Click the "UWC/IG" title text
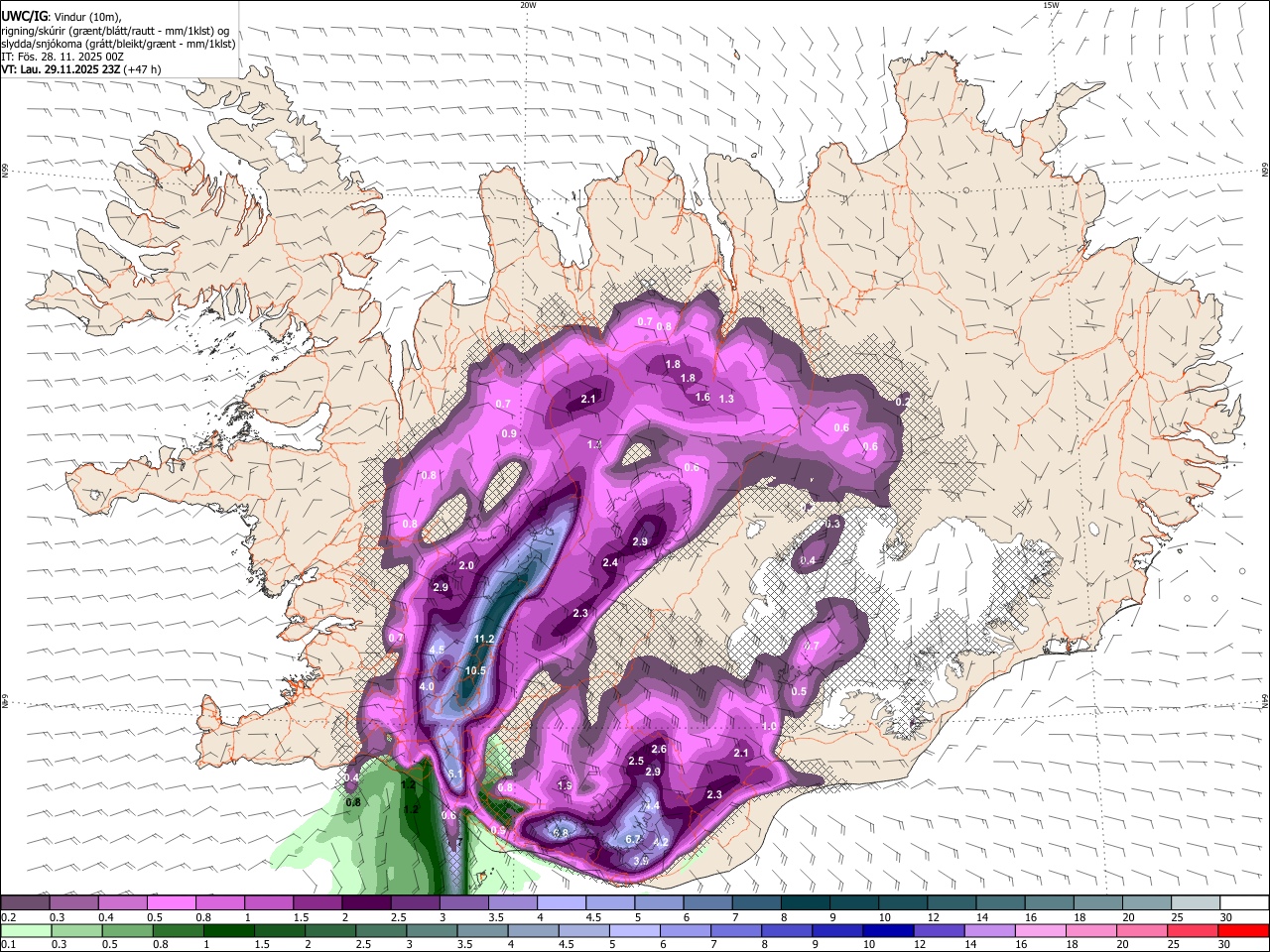The width and height of the screenshot is (1270, 952). click(24, 17)
